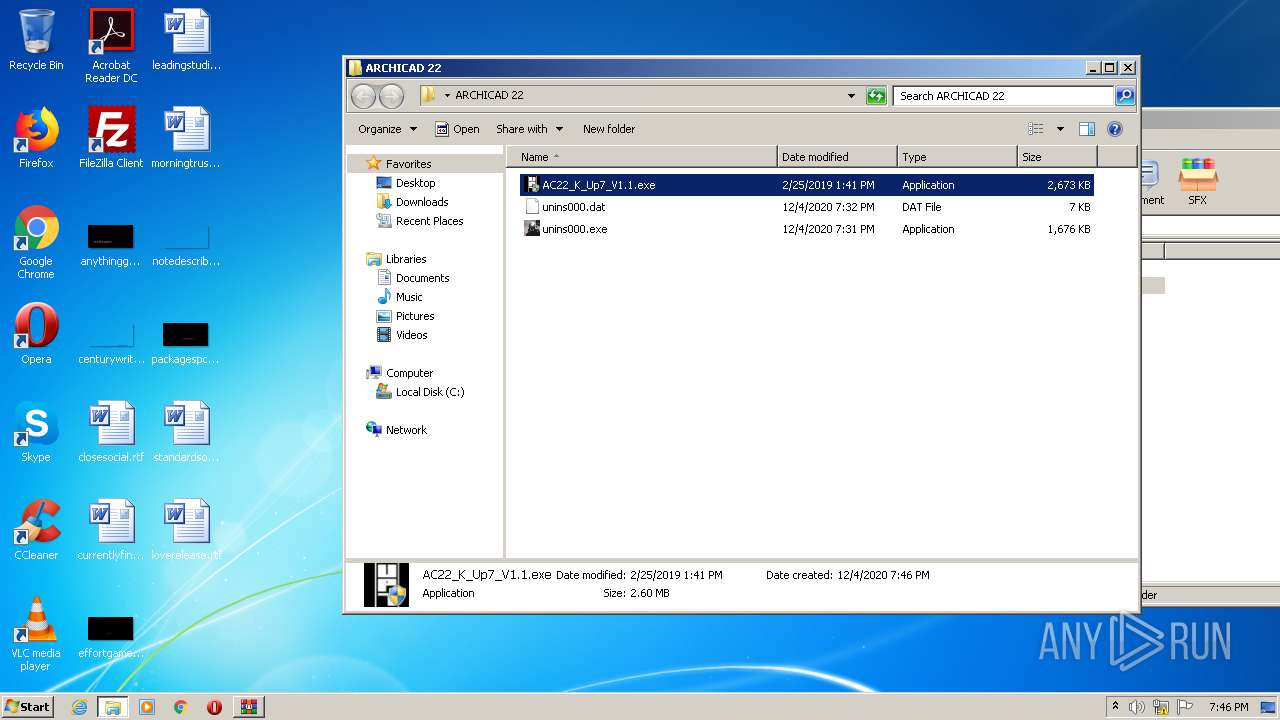The height and width of the screenshot is (720, 1280).
Task: Show hidden tray icons arrow
Action: tap(1115, 707)
